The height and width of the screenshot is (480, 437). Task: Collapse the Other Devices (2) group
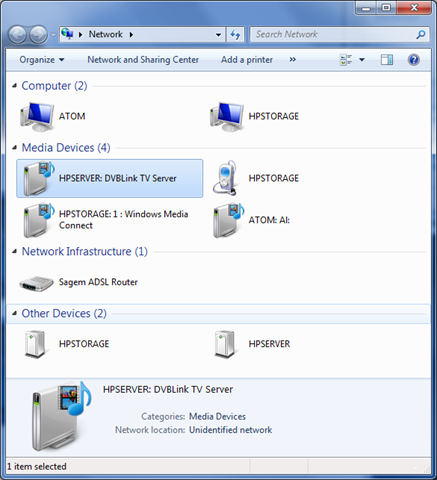(x=14, y=313)
